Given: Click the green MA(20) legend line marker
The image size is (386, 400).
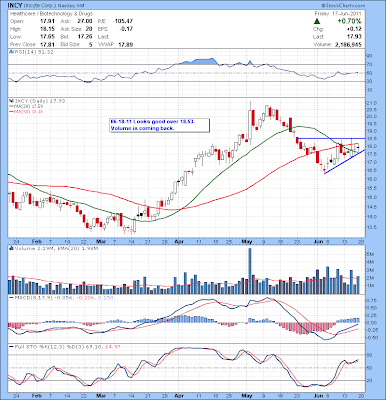Looking at the screenshot, I should [x=10, y=106].
